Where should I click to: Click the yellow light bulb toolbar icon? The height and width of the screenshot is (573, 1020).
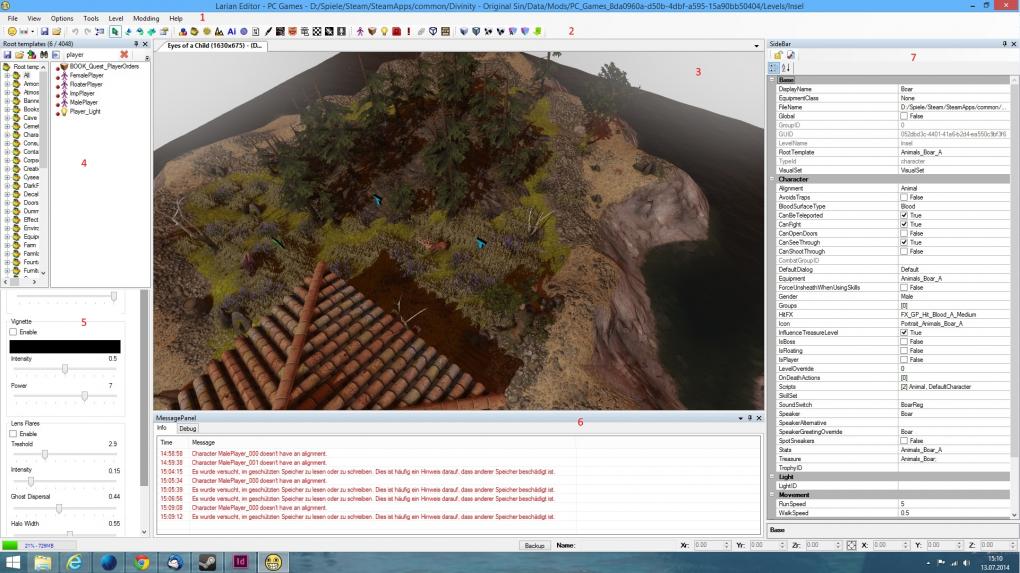(384, 31)
